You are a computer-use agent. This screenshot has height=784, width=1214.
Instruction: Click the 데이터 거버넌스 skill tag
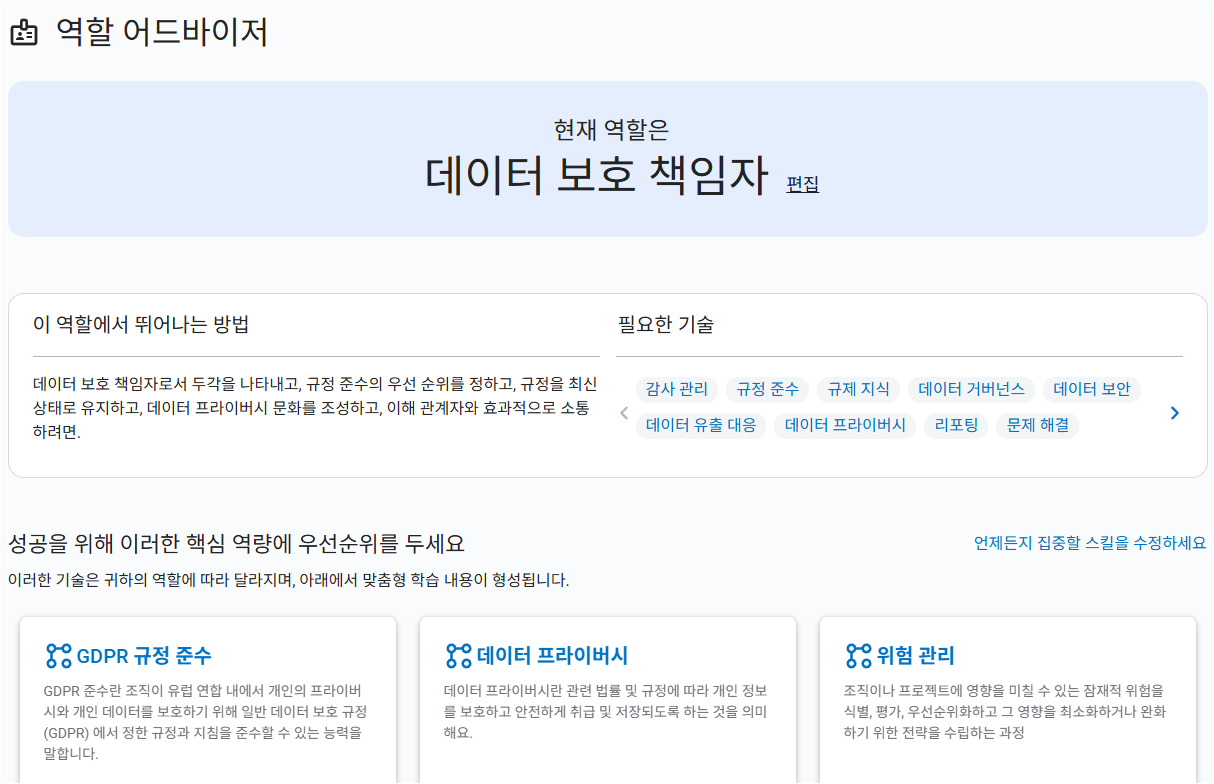point(971,389)
